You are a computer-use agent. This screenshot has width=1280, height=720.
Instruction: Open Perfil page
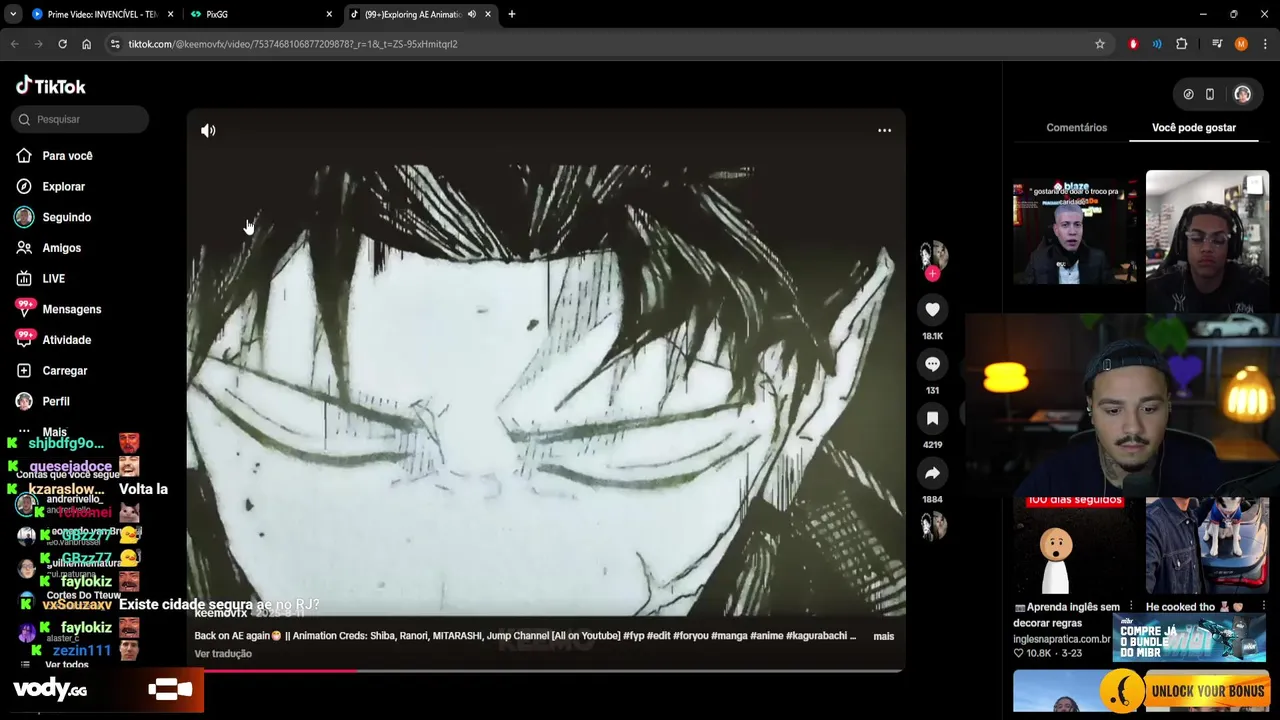click(55, 401)
